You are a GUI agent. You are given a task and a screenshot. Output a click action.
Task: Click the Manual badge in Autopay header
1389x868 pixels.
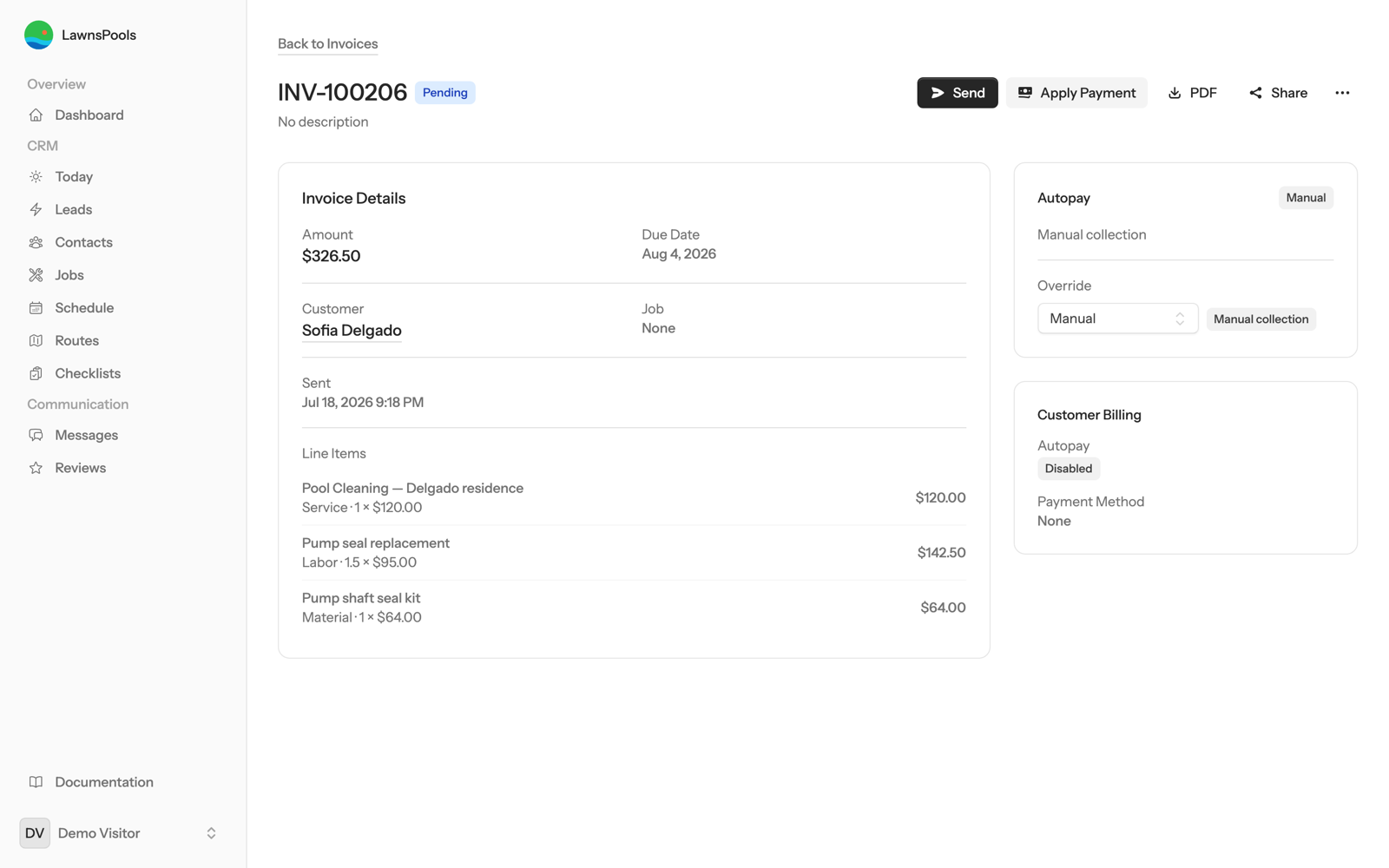point(1306,198)
